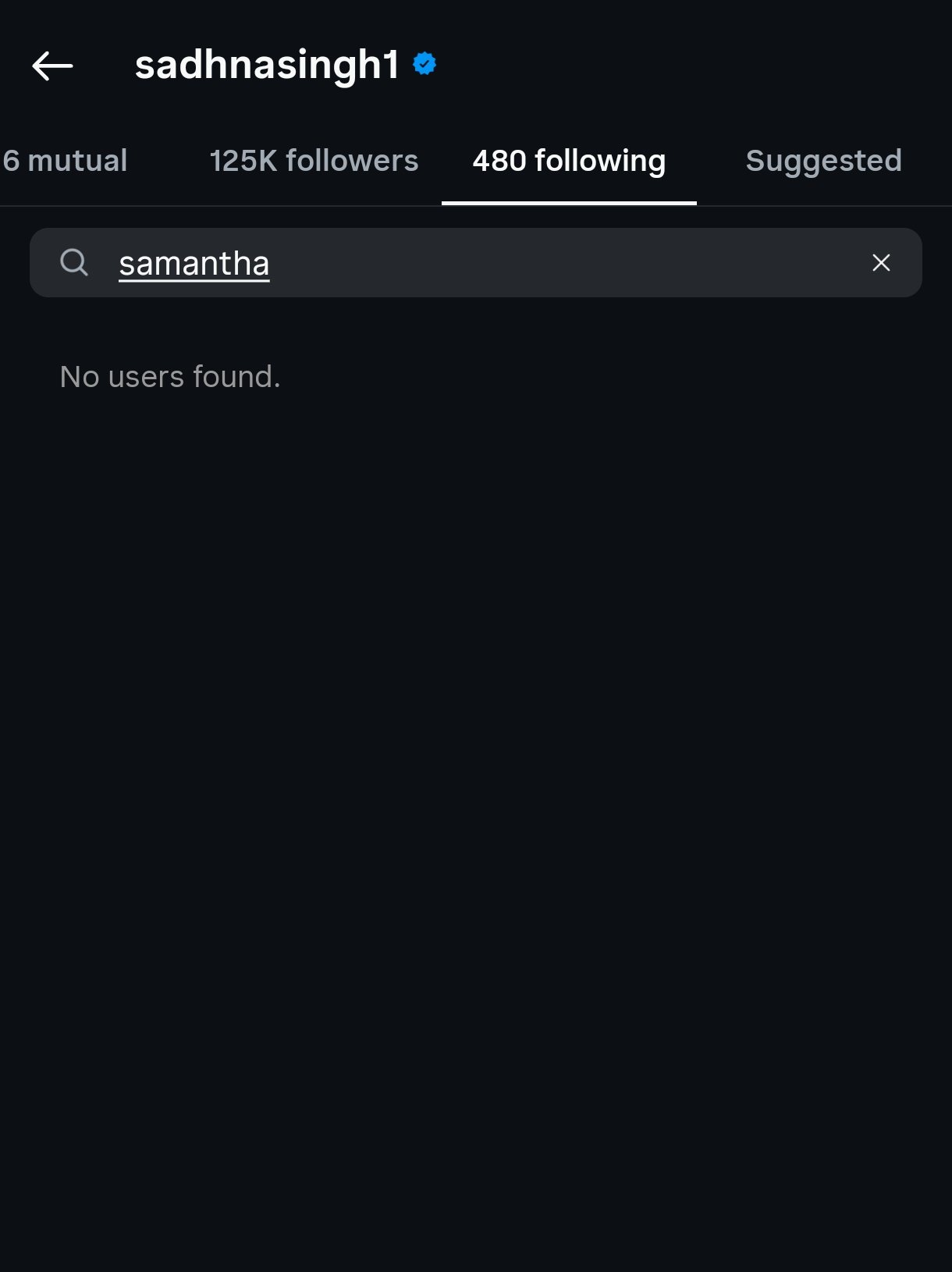
Task: Click the active following tab underline
Action: point(569,203)
